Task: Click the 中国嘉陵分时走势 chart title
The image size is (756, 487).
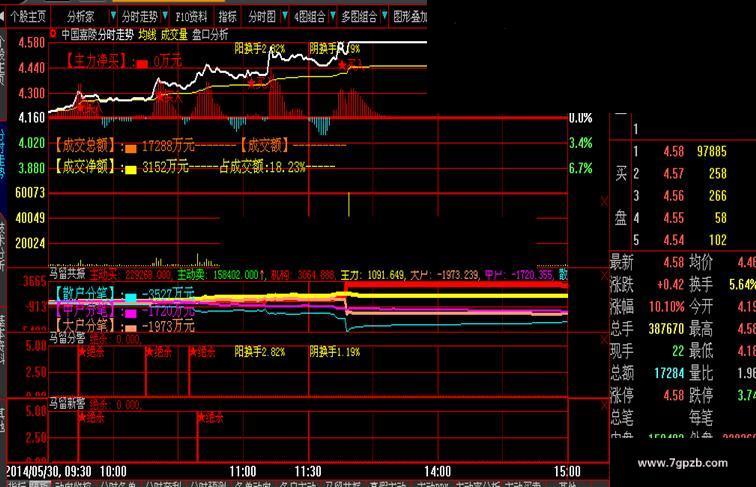Action: [97, 34]
